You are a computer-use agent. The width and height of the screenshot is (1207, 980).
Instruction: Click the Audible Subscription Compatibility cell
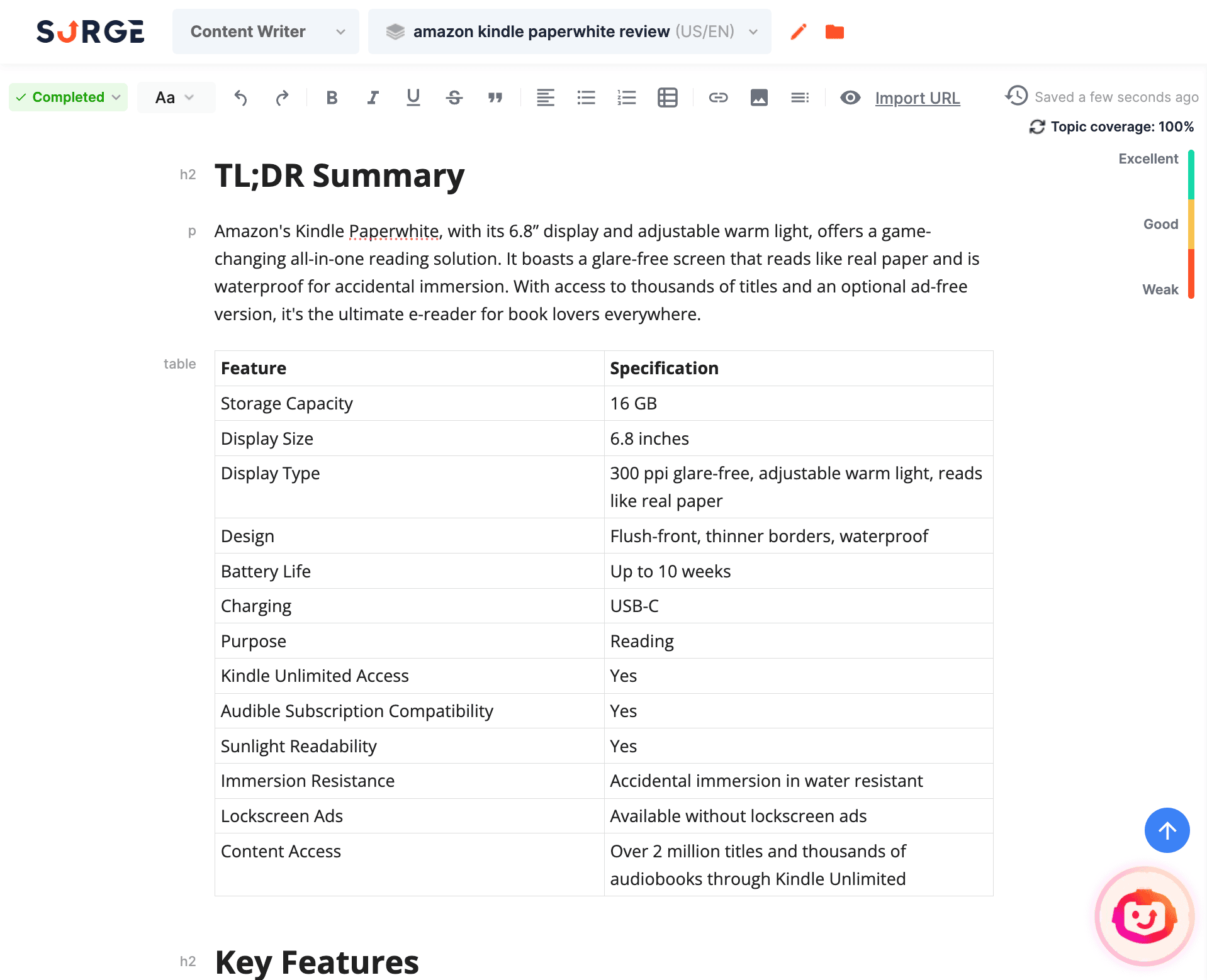coord(409,711)
